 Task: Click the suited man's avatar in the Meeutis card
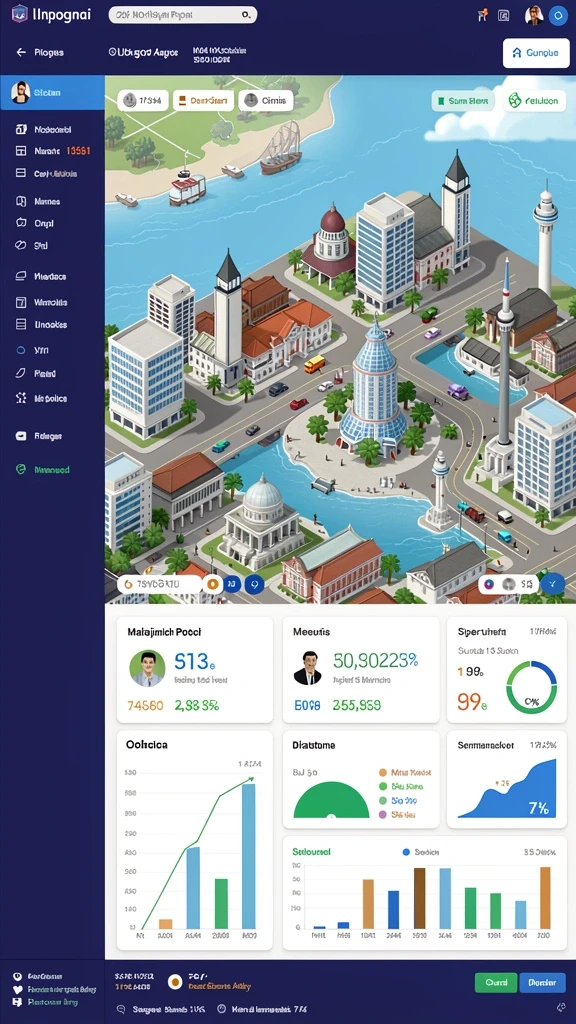click(x=307, y=667)
